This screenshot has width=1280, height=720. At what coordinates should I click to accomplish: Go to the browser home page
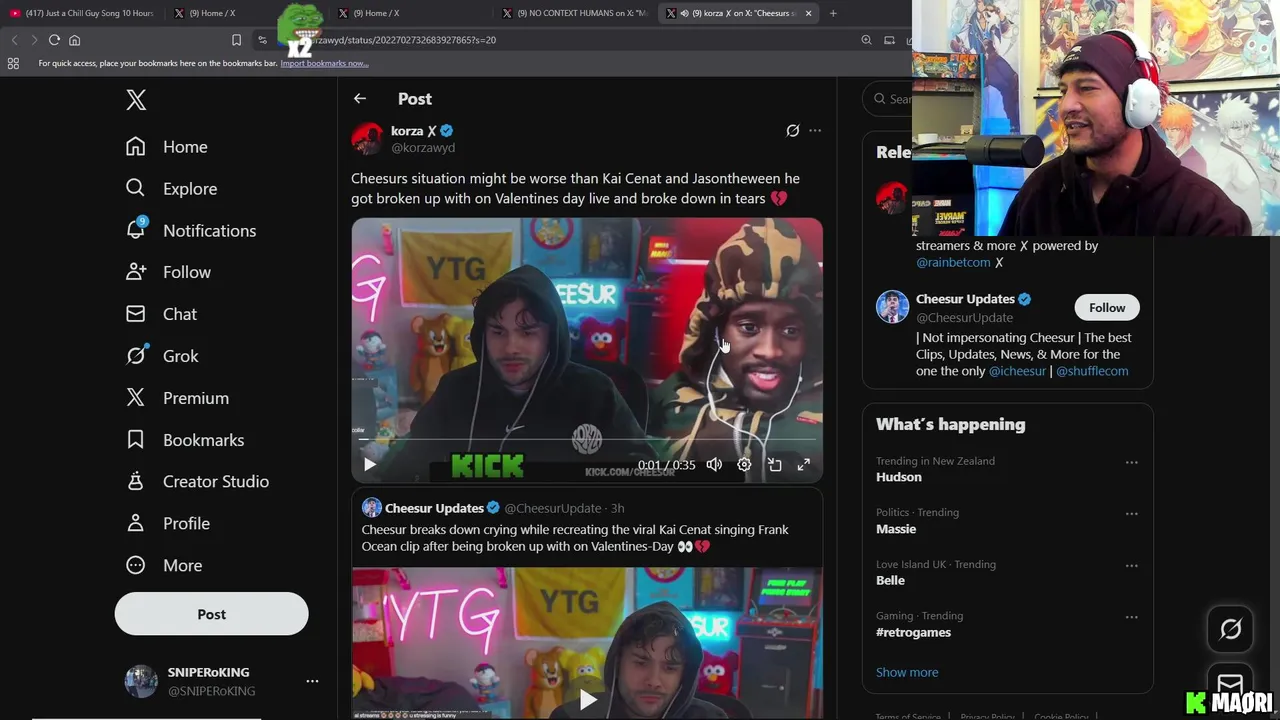(x=74, y=40)
